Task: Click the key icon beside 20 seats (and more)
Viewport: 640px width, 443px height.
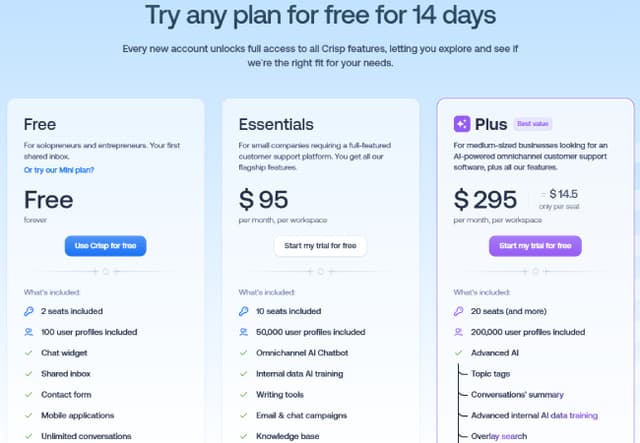Action: (458, 312)
